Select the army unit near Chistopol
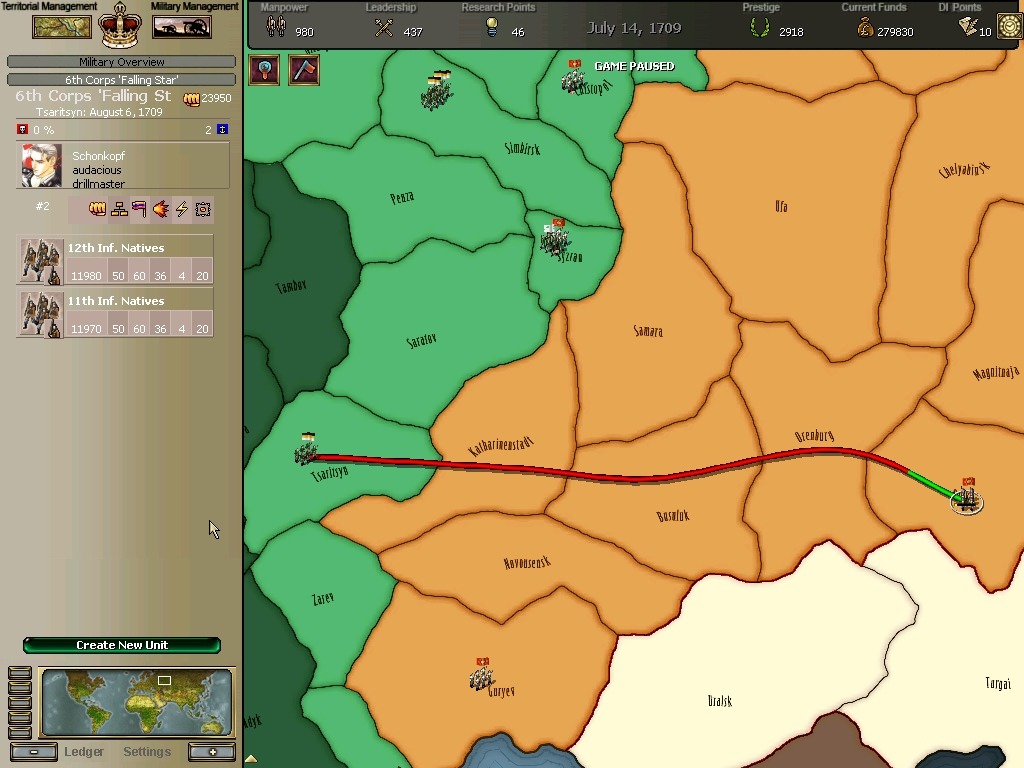 coord(573,77)
